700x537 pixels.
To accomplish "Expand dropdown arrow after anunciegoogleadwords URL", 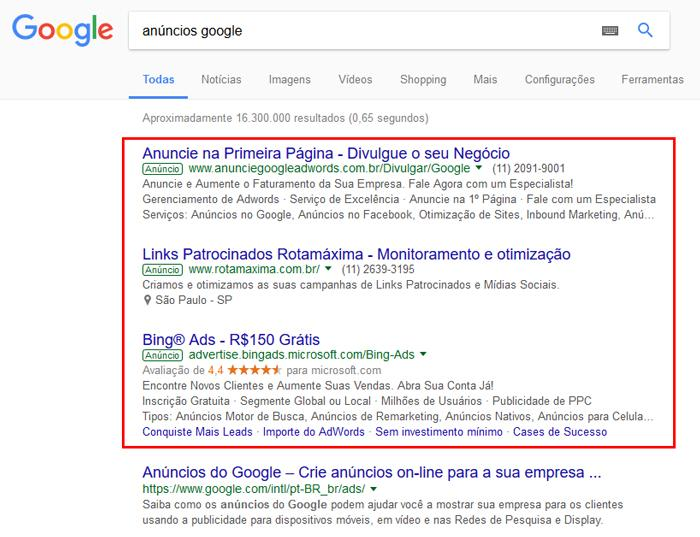I will (479, 168).
